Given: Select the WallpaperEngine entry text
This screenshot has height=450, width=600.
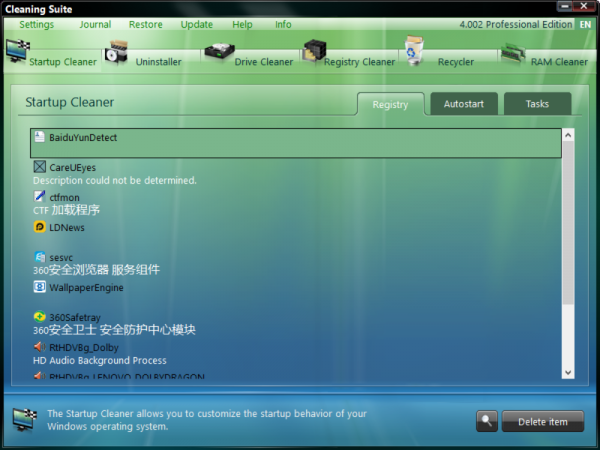Looking at the screenshot, I should click(x=86, y=287).
